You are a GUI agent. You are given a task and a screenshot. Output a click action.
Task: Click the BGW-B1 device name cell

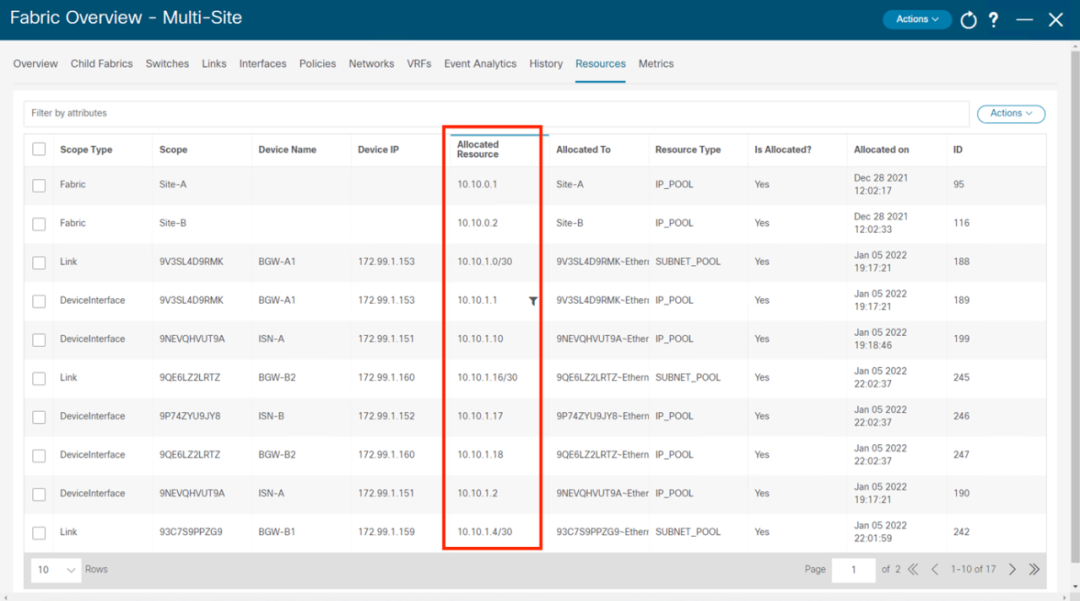coord(277,531)
